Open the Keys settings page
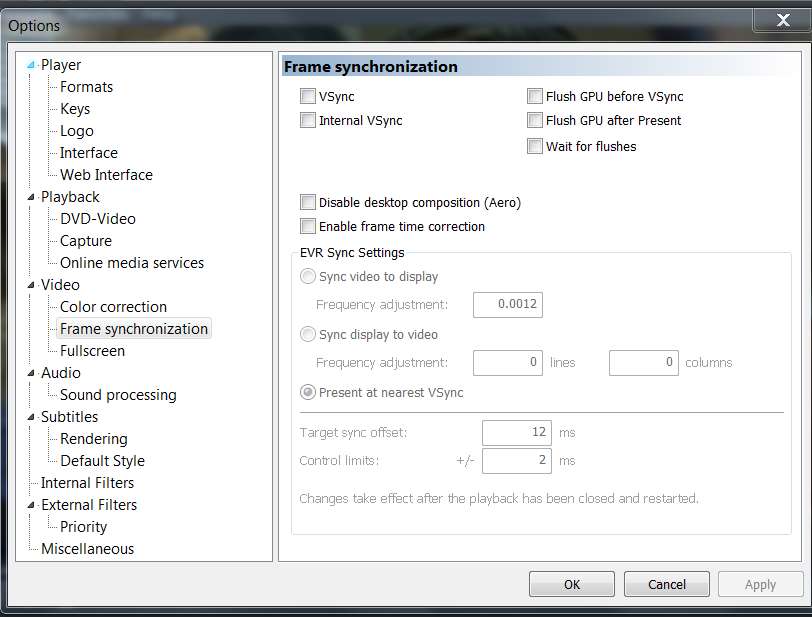This screenshot has height=617, width=812. click(x=75, y=109)
